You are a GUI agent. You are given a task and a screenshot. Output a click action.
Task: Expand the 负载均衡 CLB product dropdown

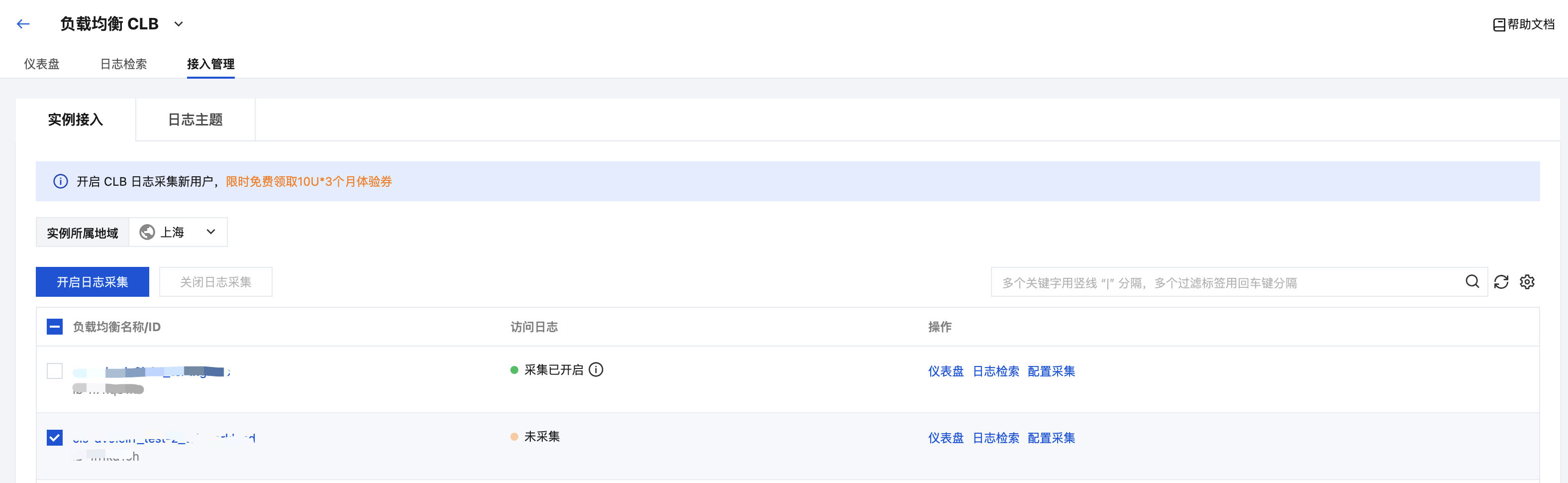point(179,24)
